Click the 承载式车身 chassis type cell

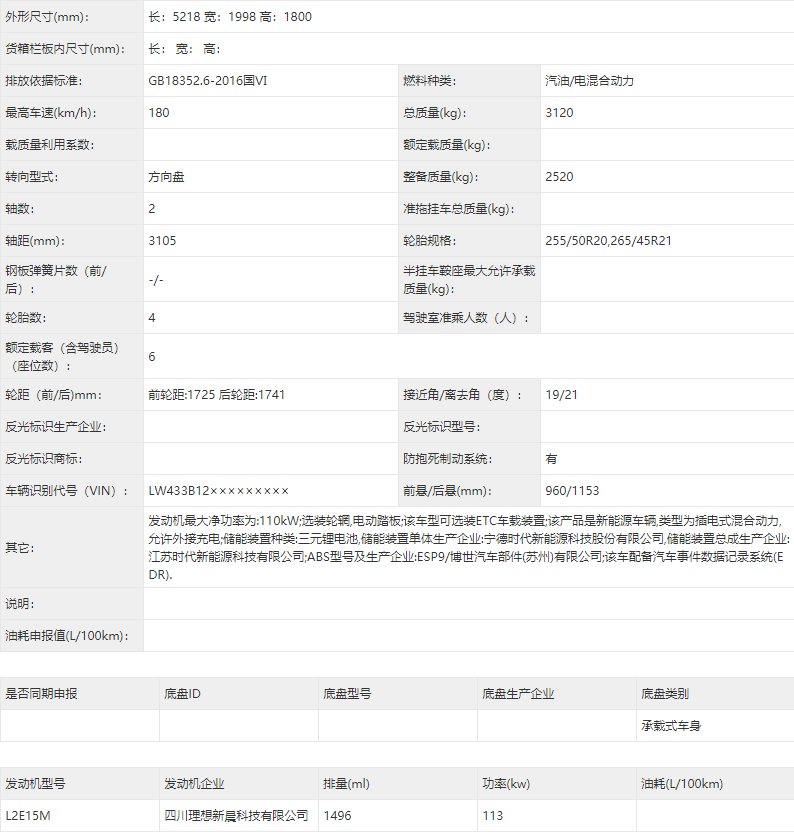[671, 726]
